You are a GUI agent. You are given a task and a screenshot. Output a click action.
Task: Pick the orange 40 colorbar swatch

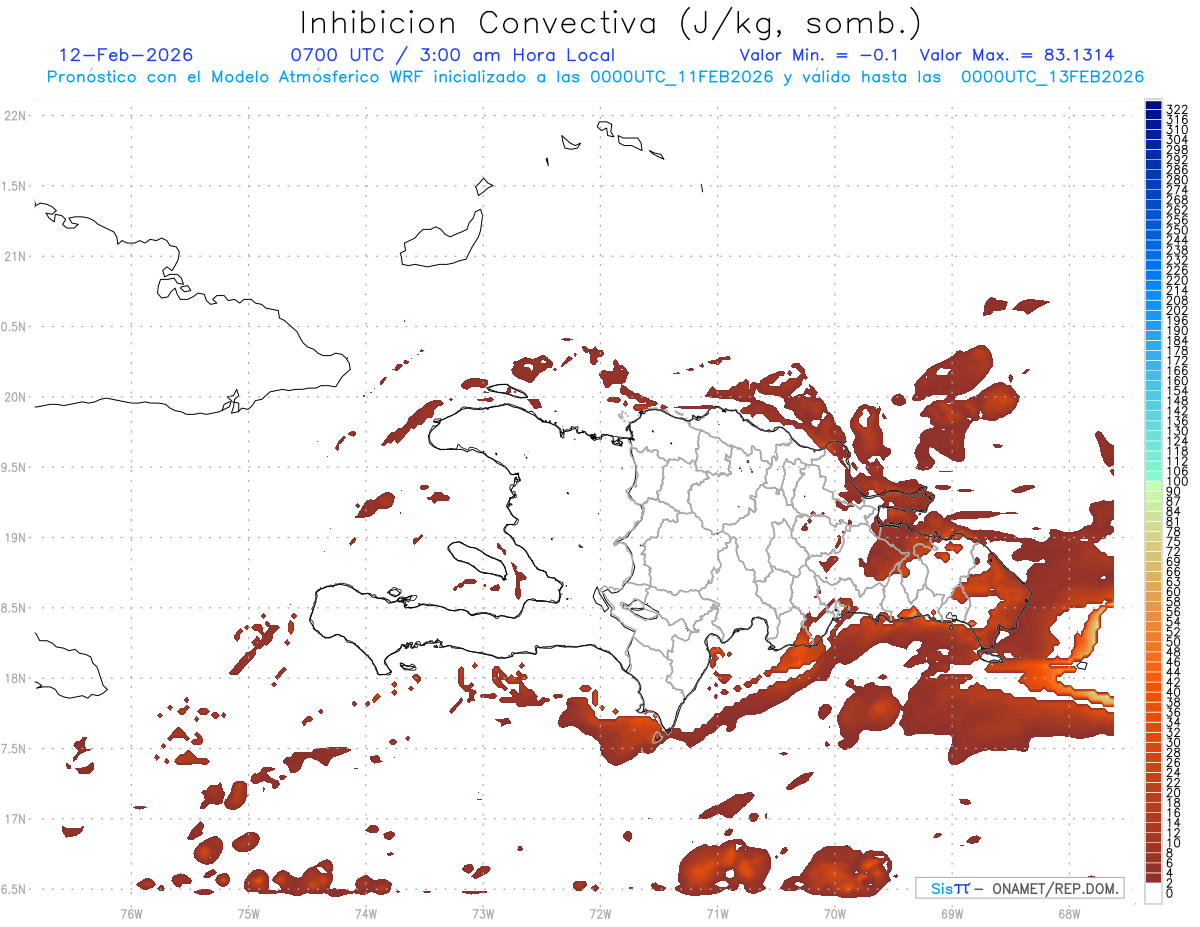tap(1153, 691)
